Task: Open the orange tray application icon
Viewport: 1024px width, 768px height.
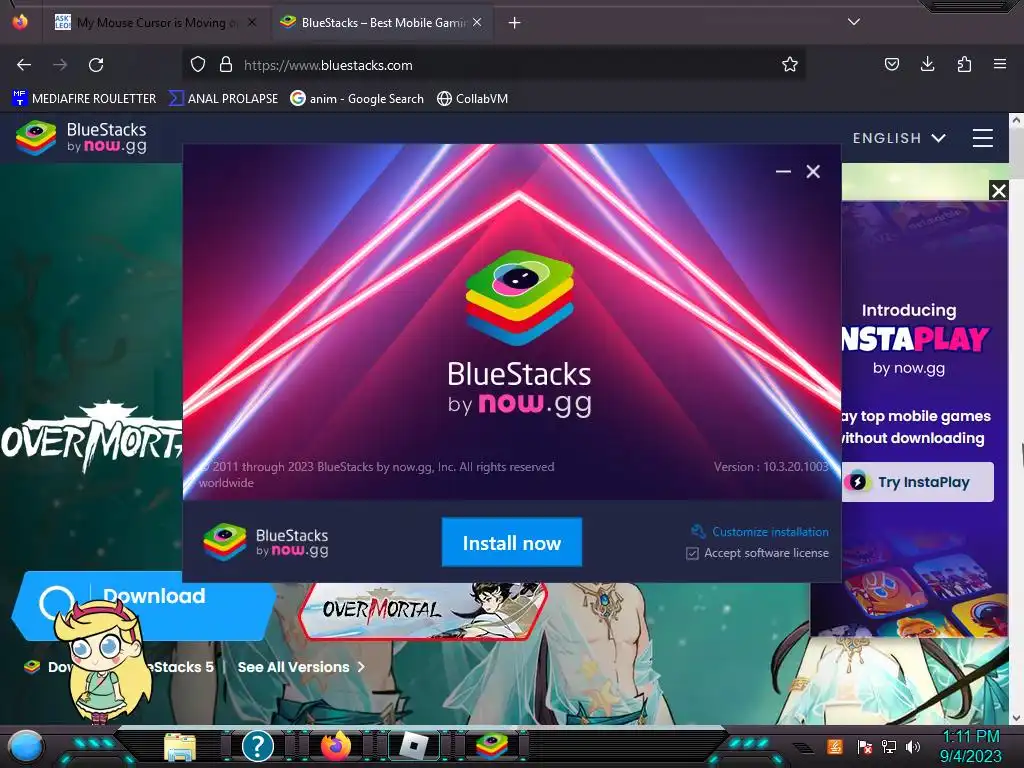Action: tap(835, 746)
